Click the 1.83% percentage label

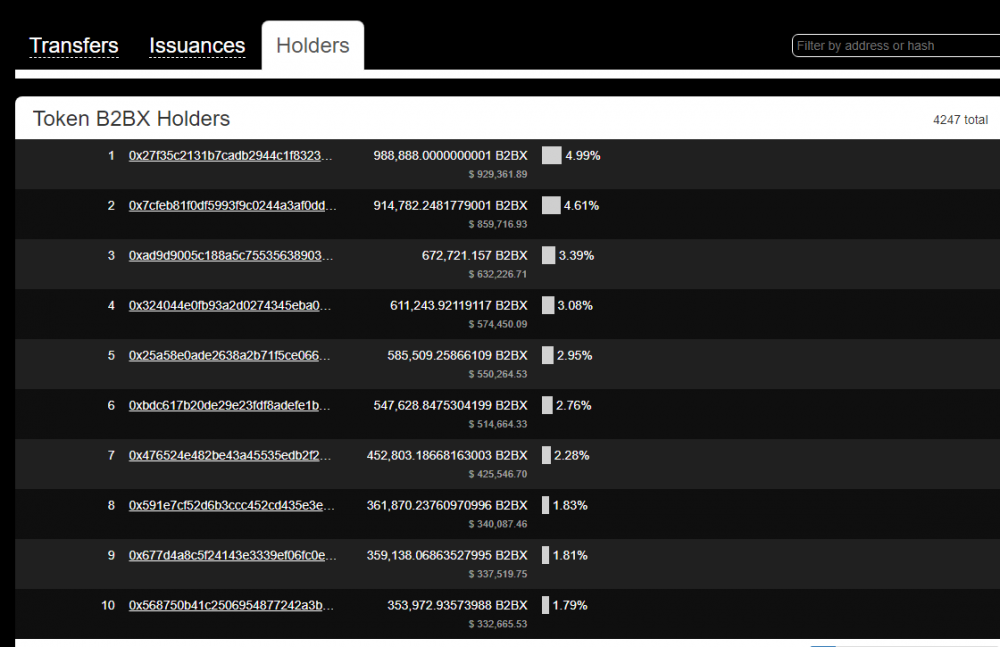coord(570,505)
